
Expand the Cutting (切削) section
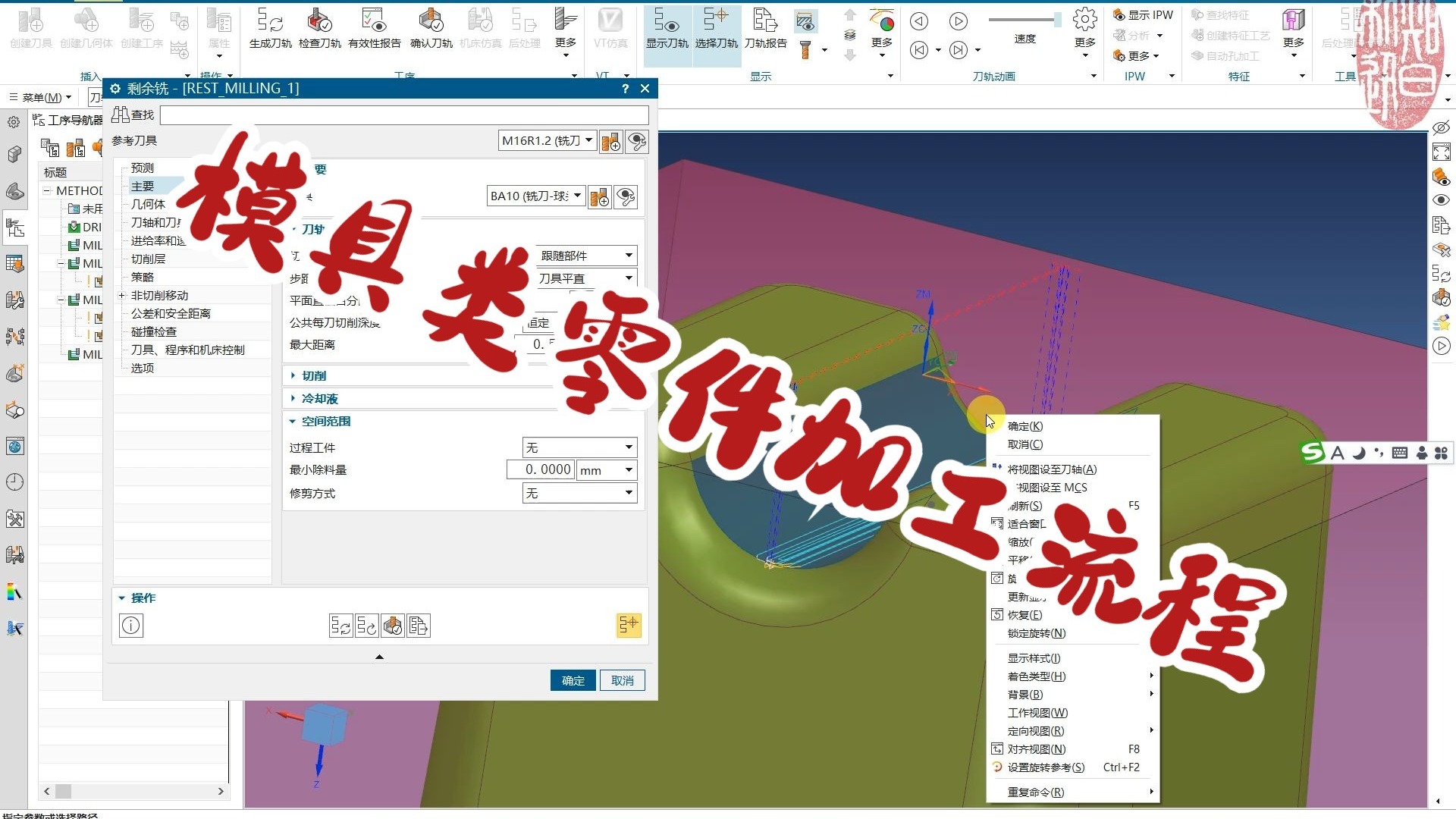coord(314,375)
